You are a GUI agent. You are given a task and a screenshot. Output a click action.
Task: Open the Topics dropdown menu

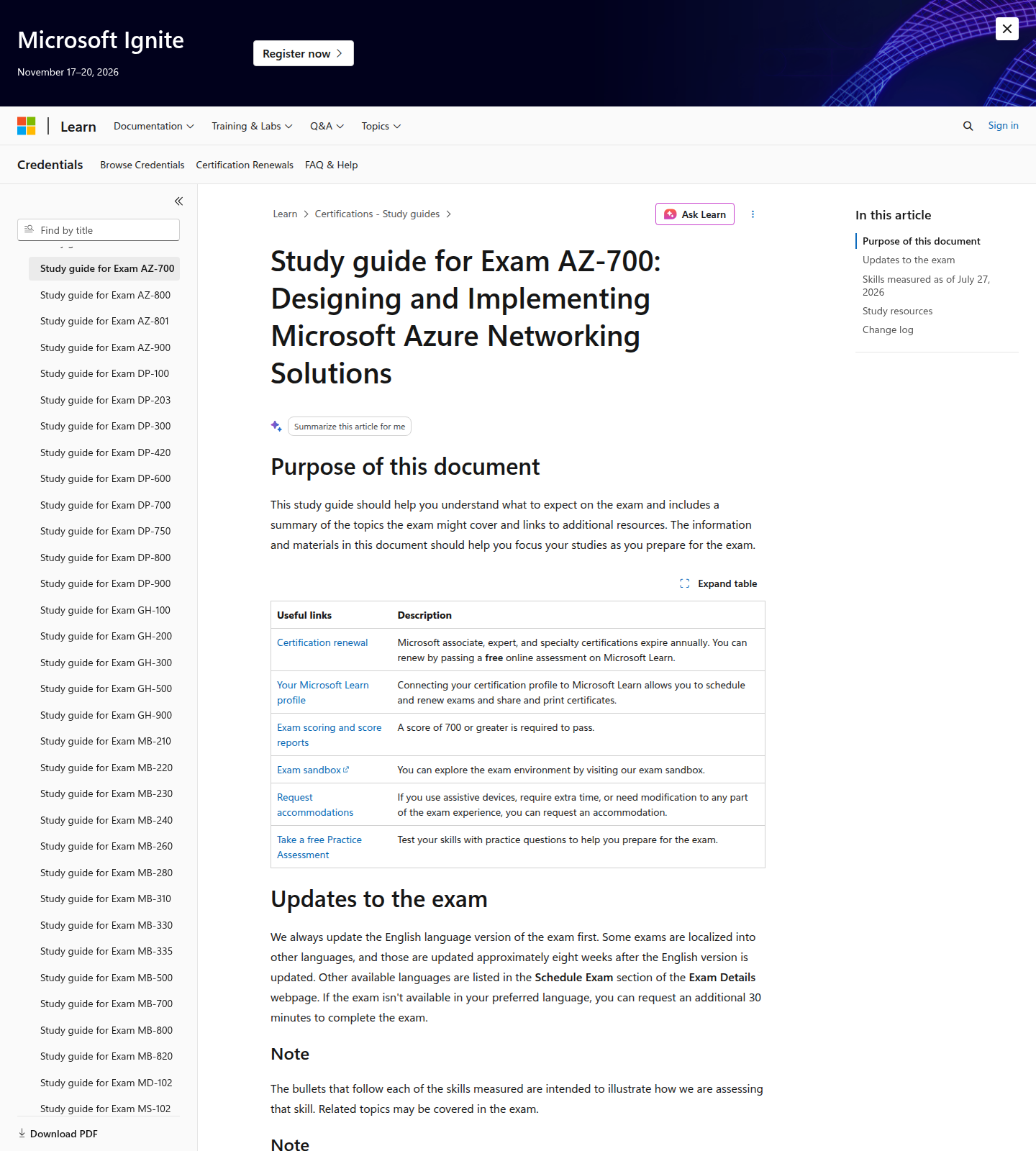coord(381,126)
